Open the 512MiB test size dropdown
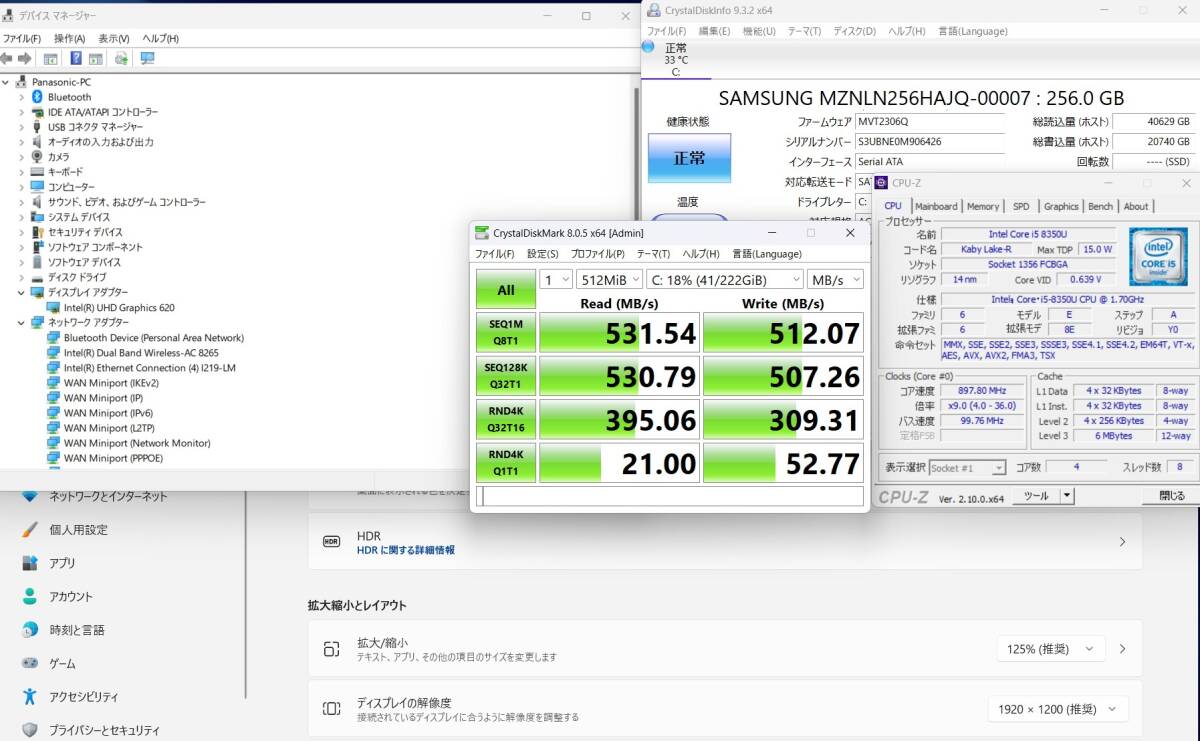 point(610,279)
